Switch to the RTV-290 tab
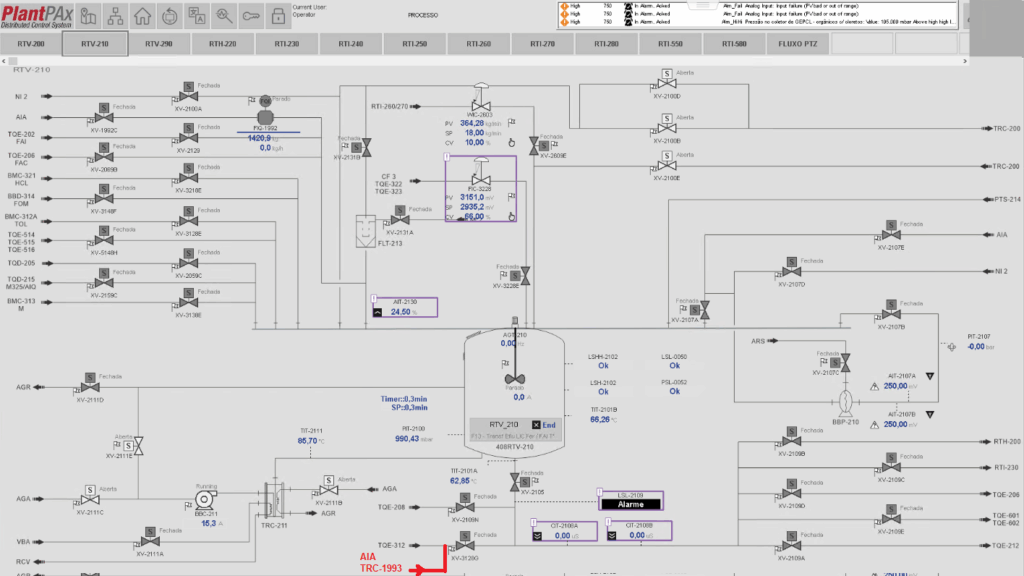The image size is (1024, 576). point(158,44)
